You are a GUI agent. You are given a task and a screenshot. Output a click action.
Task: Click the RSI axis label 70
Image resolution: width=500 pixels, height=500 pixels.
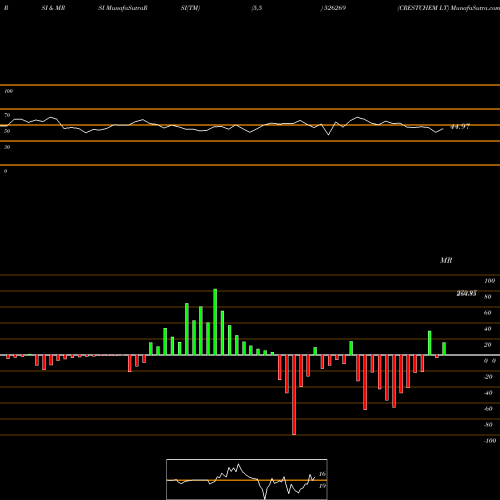click(x=7, y=115)
